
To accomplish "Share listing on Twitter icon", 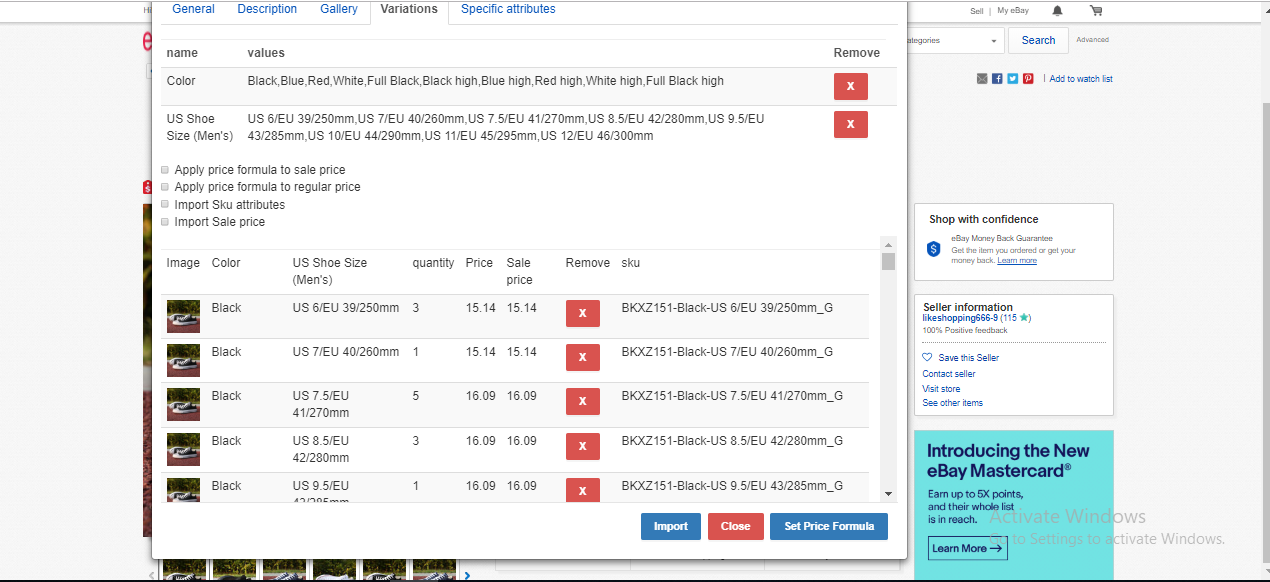I will [1012, 79].
